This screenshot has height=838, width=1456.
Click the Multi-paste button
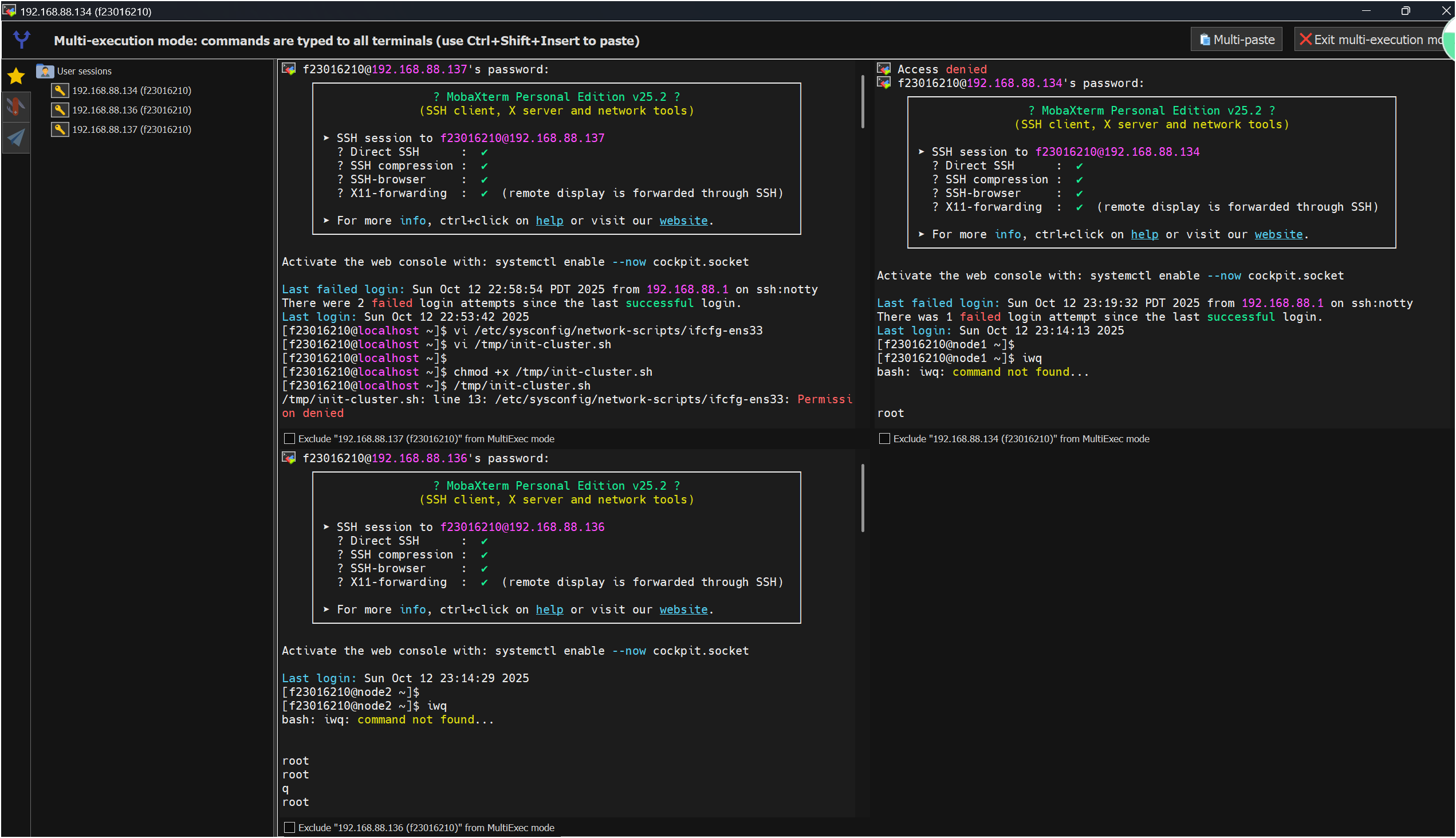[1236, 40]
